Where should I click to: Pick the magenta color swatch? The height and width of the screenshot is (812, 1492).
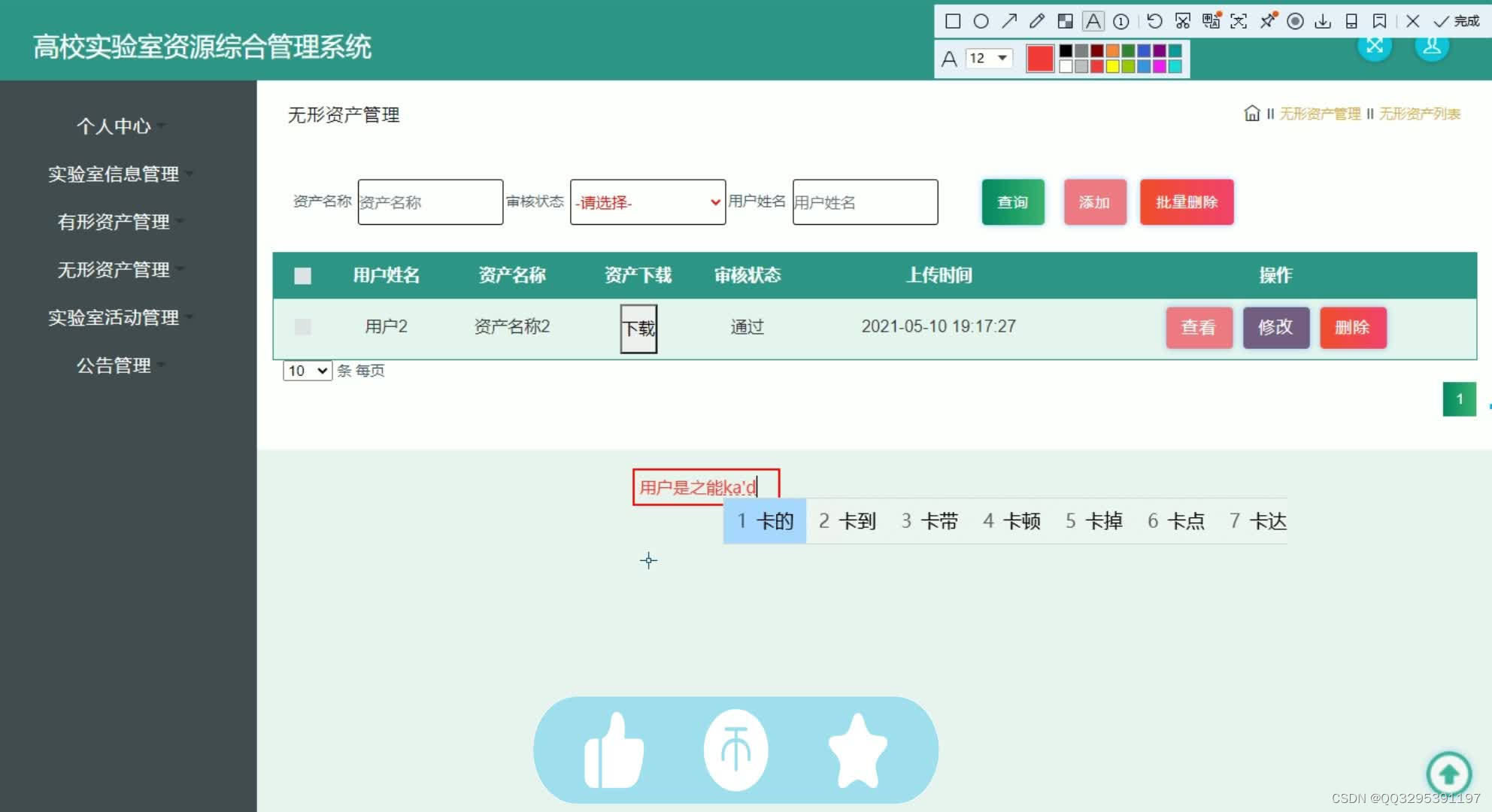point(1160,66)
